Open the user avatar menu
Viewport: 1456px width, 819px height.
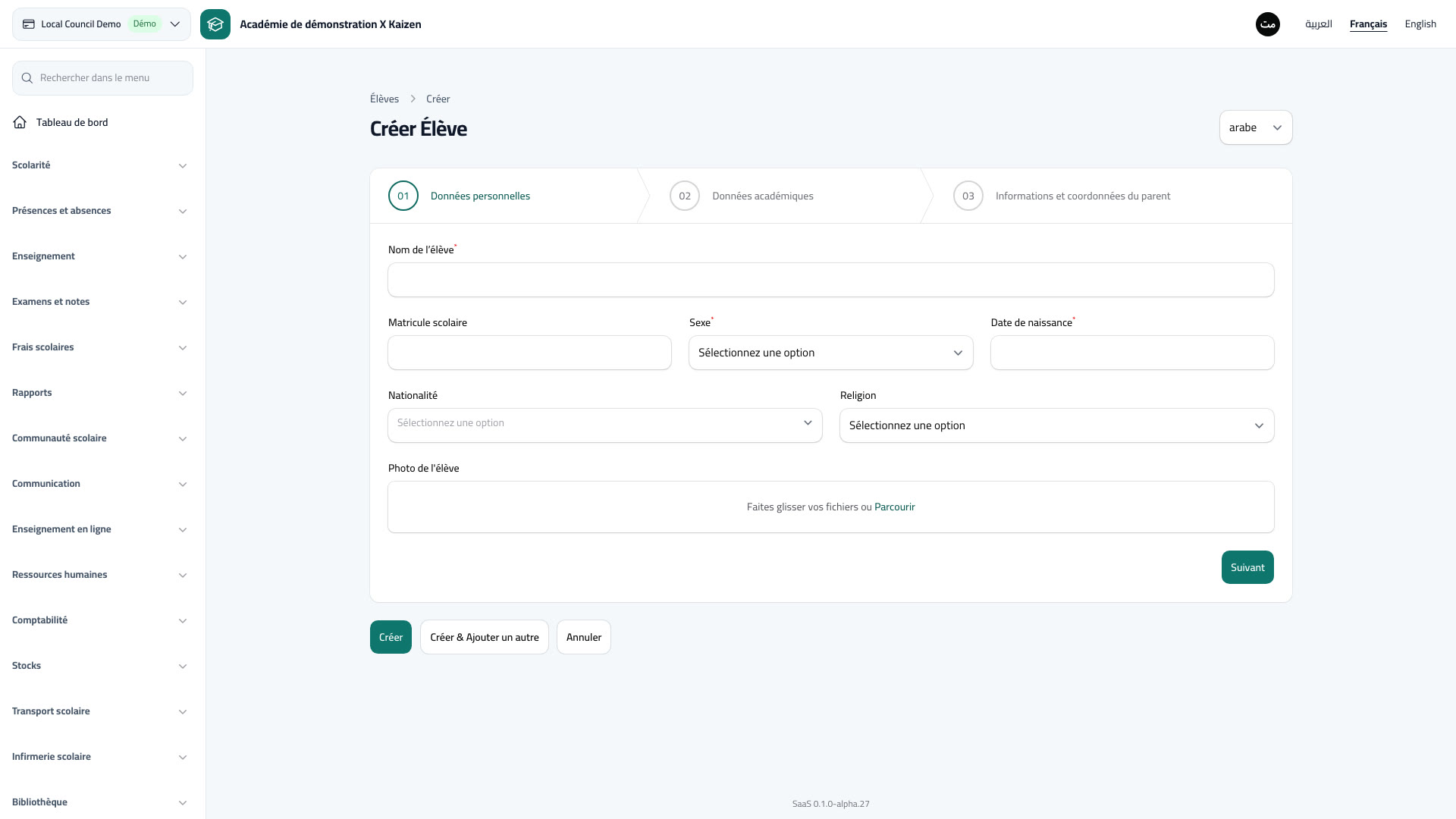pyautogui.click(x=1268, y=24)
